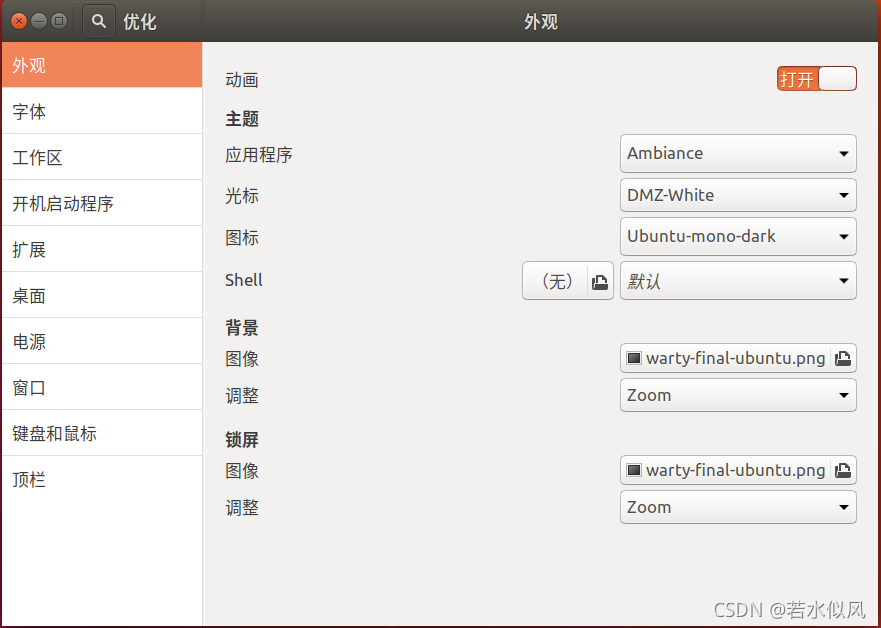Click the 应用程序 label
Viewport: 881px width, 628px height.
pos(258,155)
